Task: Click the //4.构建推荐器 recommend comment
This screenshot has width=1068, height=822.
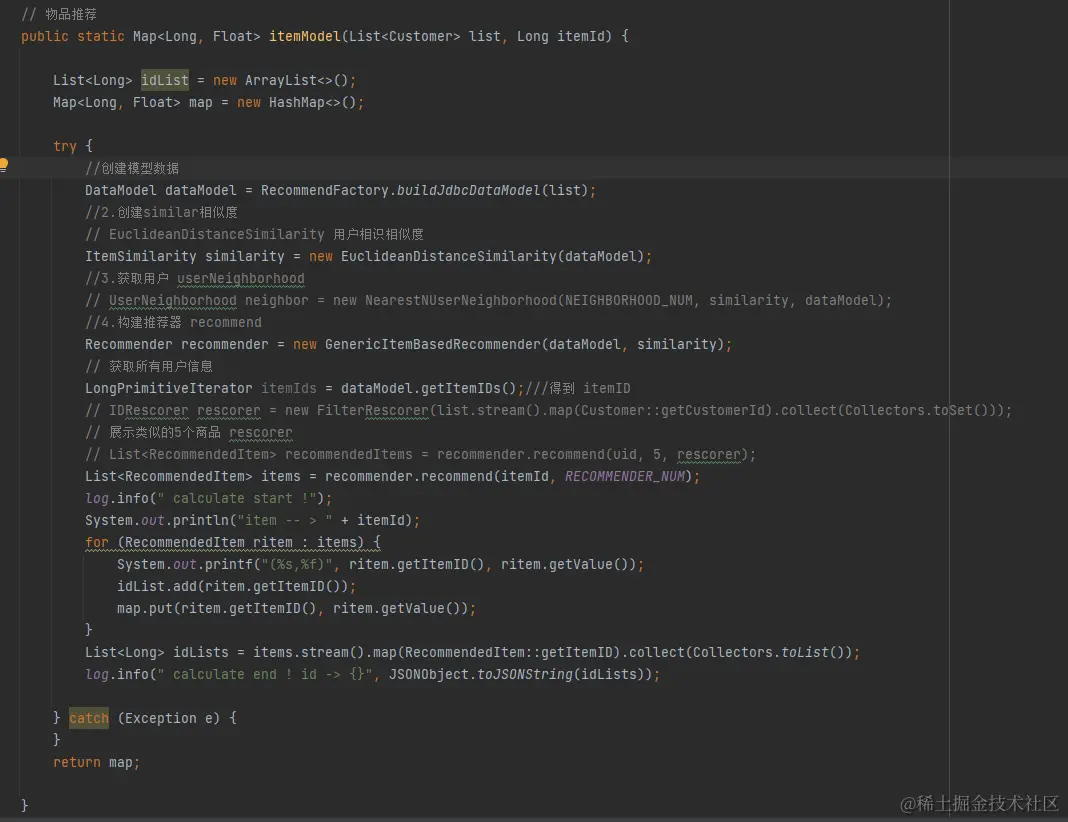Action: click(173, 322)
